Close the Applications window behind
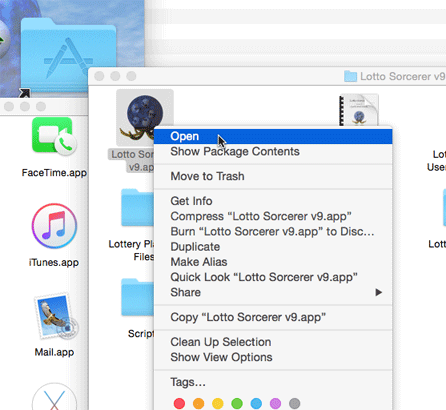 coord(9,107)
